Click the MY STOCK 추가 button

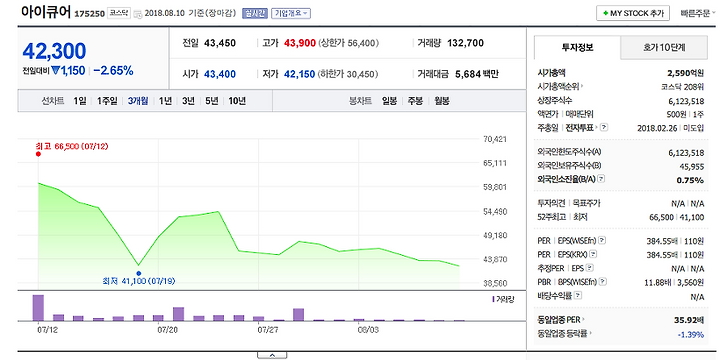(x=633, y=13)
